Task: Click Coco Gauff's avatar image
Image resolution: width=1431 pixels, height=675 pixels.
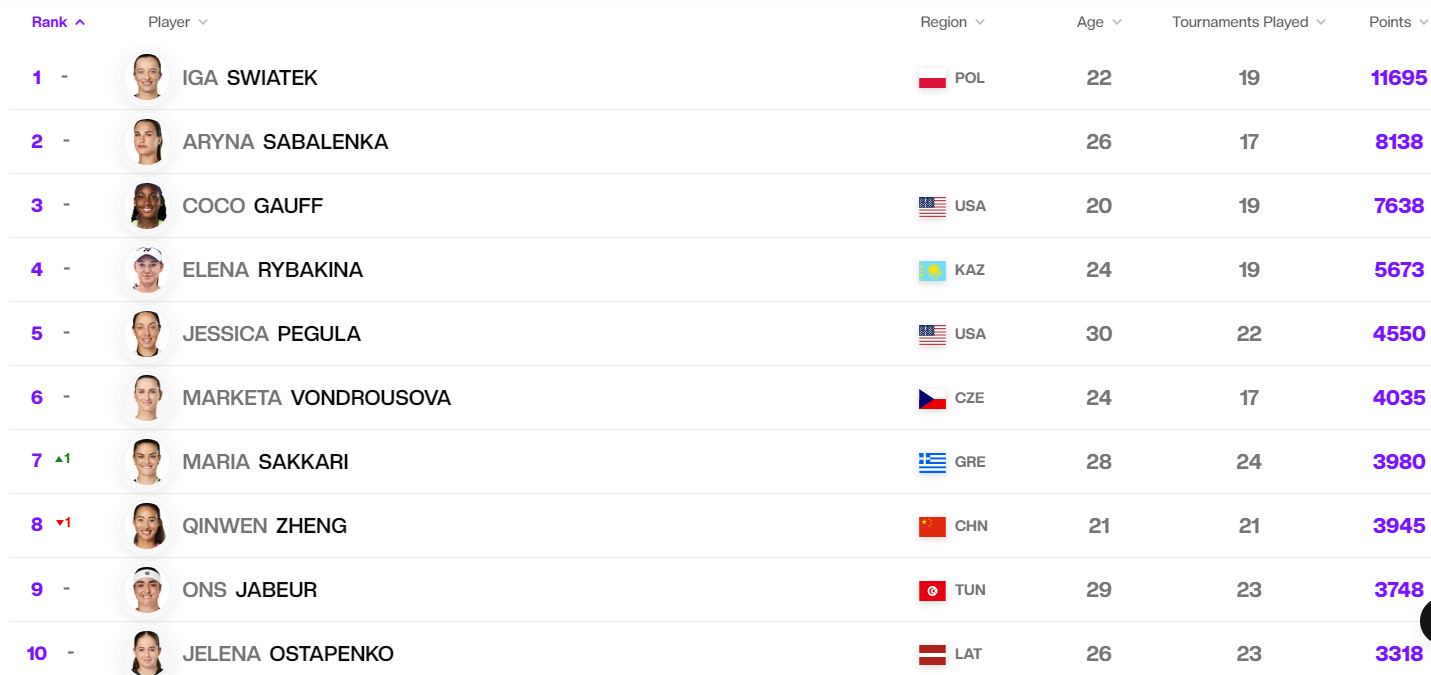Action: 148,206
